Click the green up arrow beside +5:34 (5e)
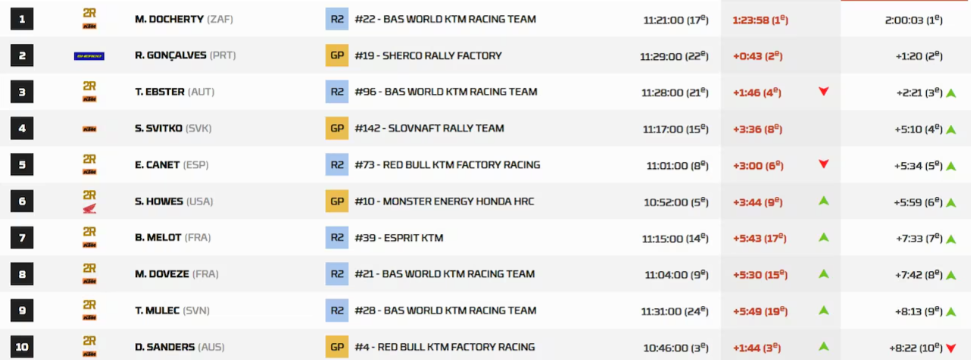This screenshot has width=971, height=360. [x=951, y=166]
